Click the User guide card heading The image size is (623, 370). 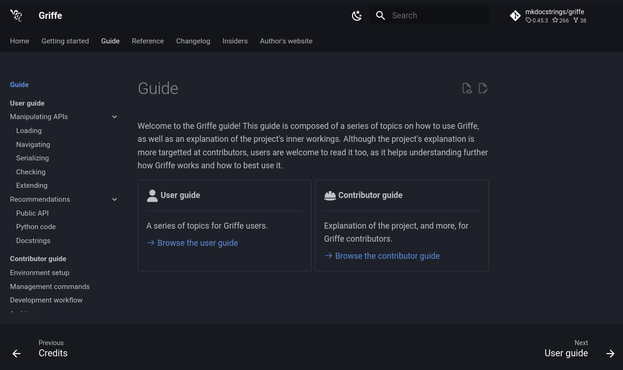pyautogui.click(x=180, y=195)
